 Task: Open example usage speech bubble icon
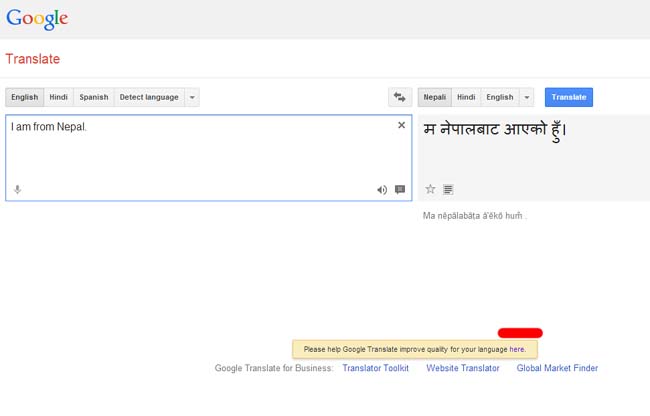pos(400,189)
